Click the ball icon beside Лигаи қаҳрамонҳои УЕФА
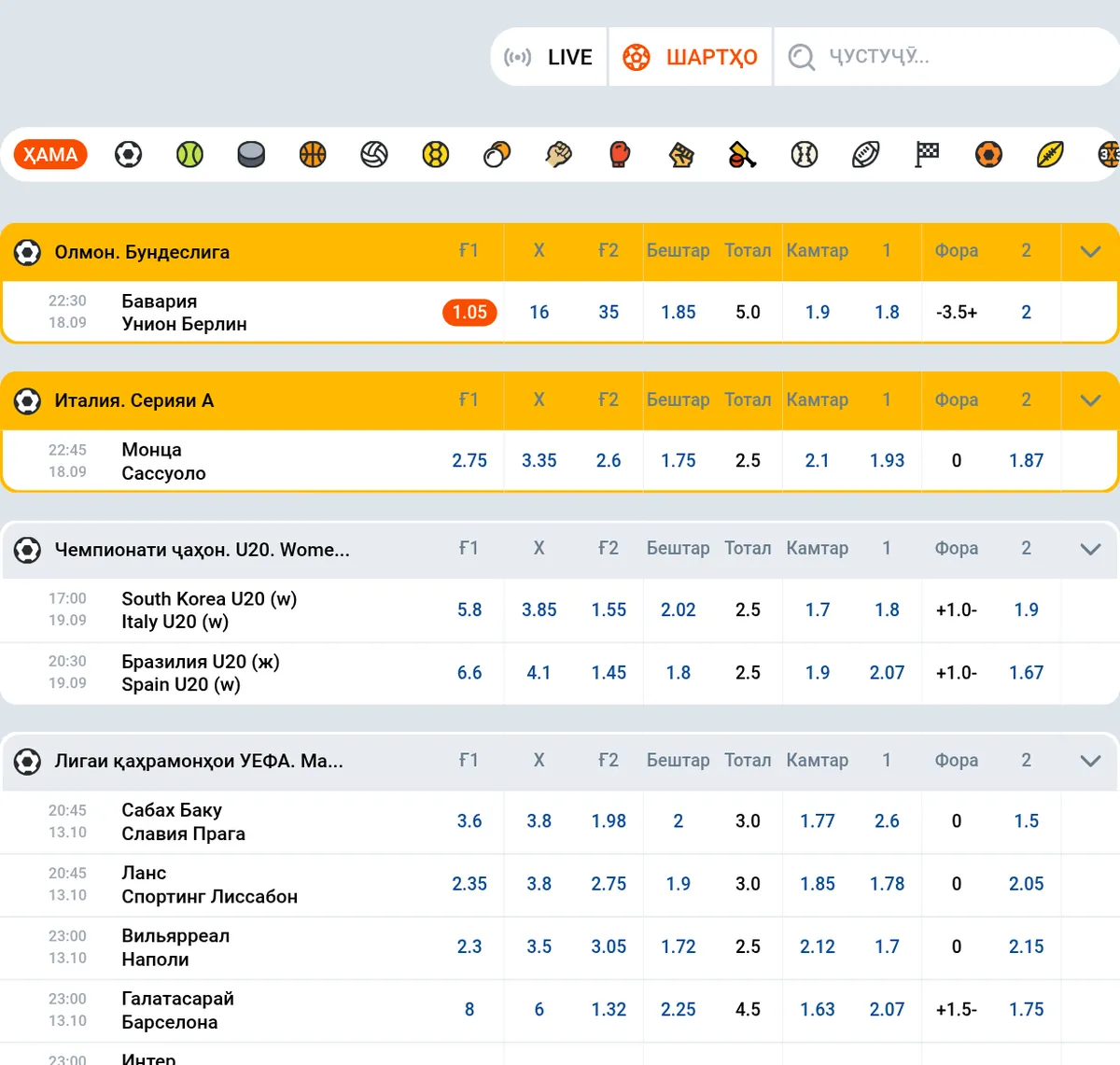Screen dimensions: 1120x1065 tap(28, 762)
